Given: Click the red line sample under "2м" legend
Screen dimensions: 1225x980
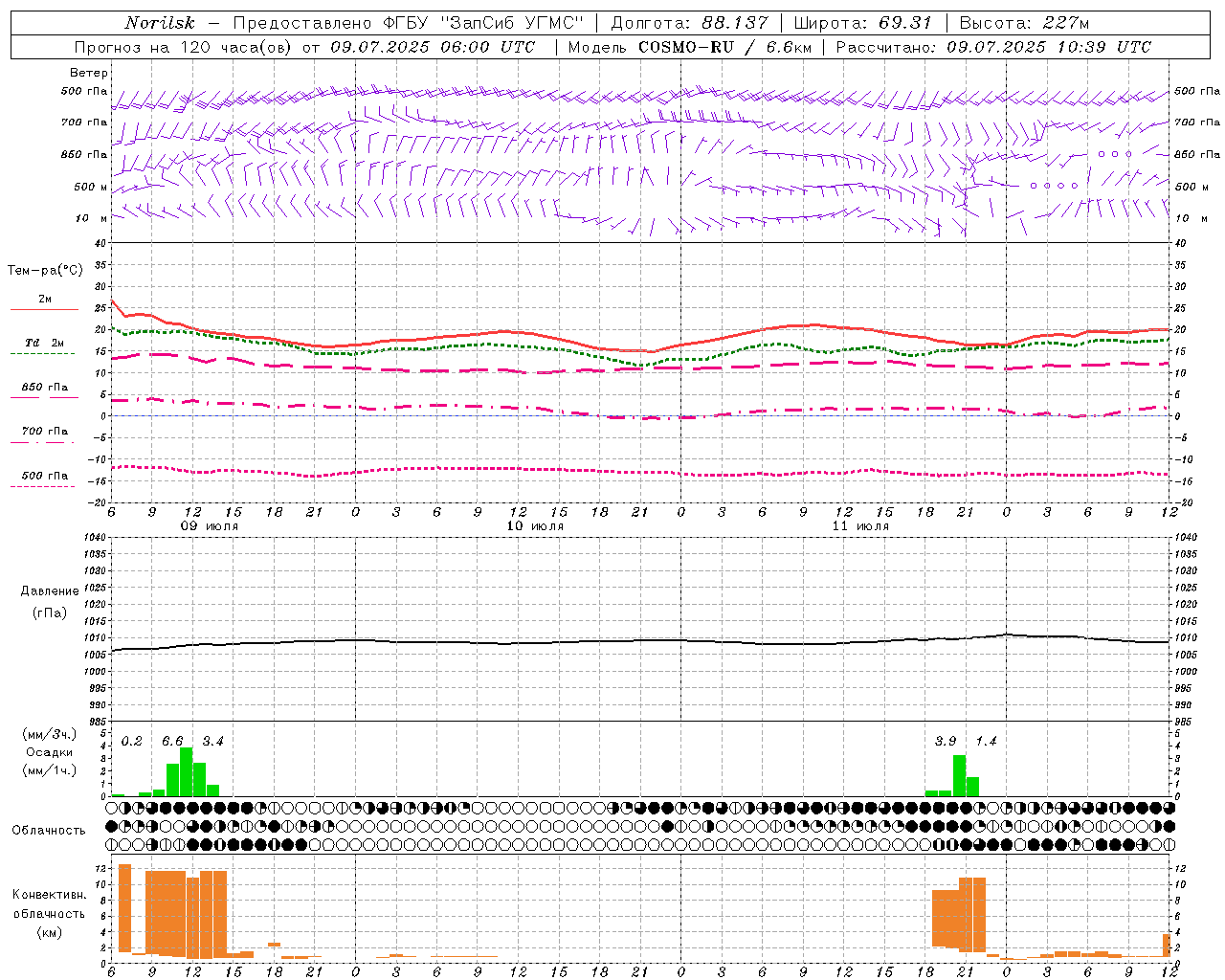Looking at the screenshot, I should click(44, 310).
